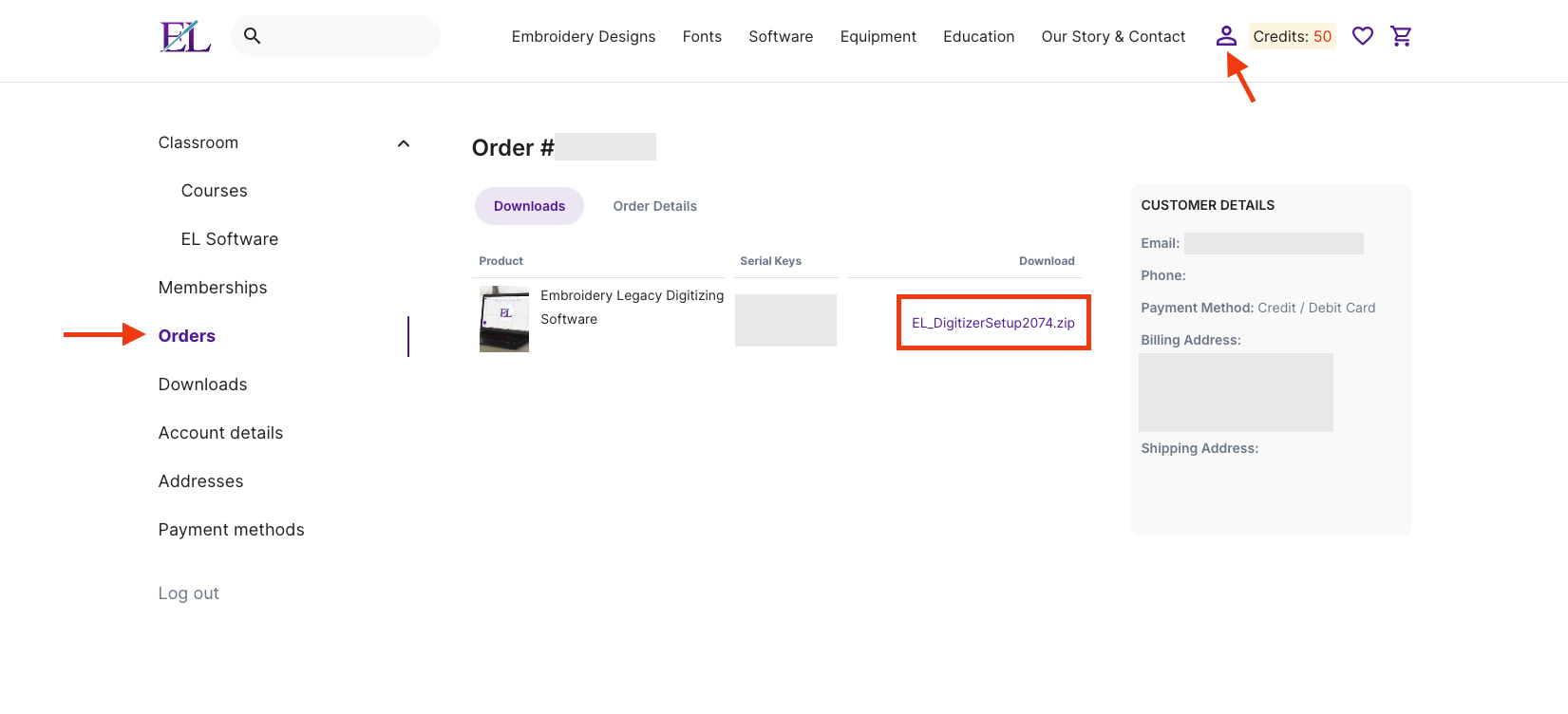Viewport: 1568px width, 714px height.
Task: Open the Software menu
Action: click(x=781, y=36)
